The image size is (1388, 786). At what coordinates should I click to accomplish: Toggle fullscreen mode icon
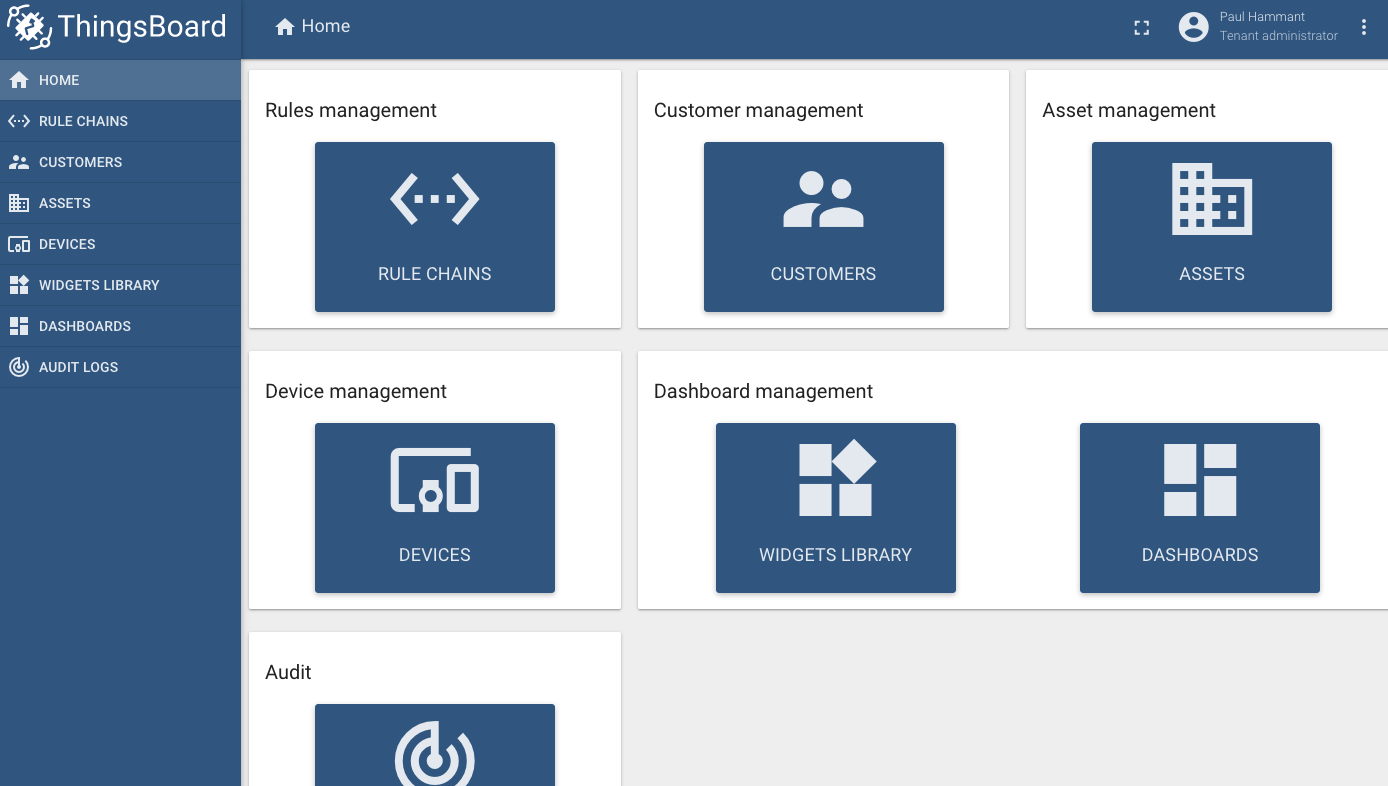pos(1141,28)
